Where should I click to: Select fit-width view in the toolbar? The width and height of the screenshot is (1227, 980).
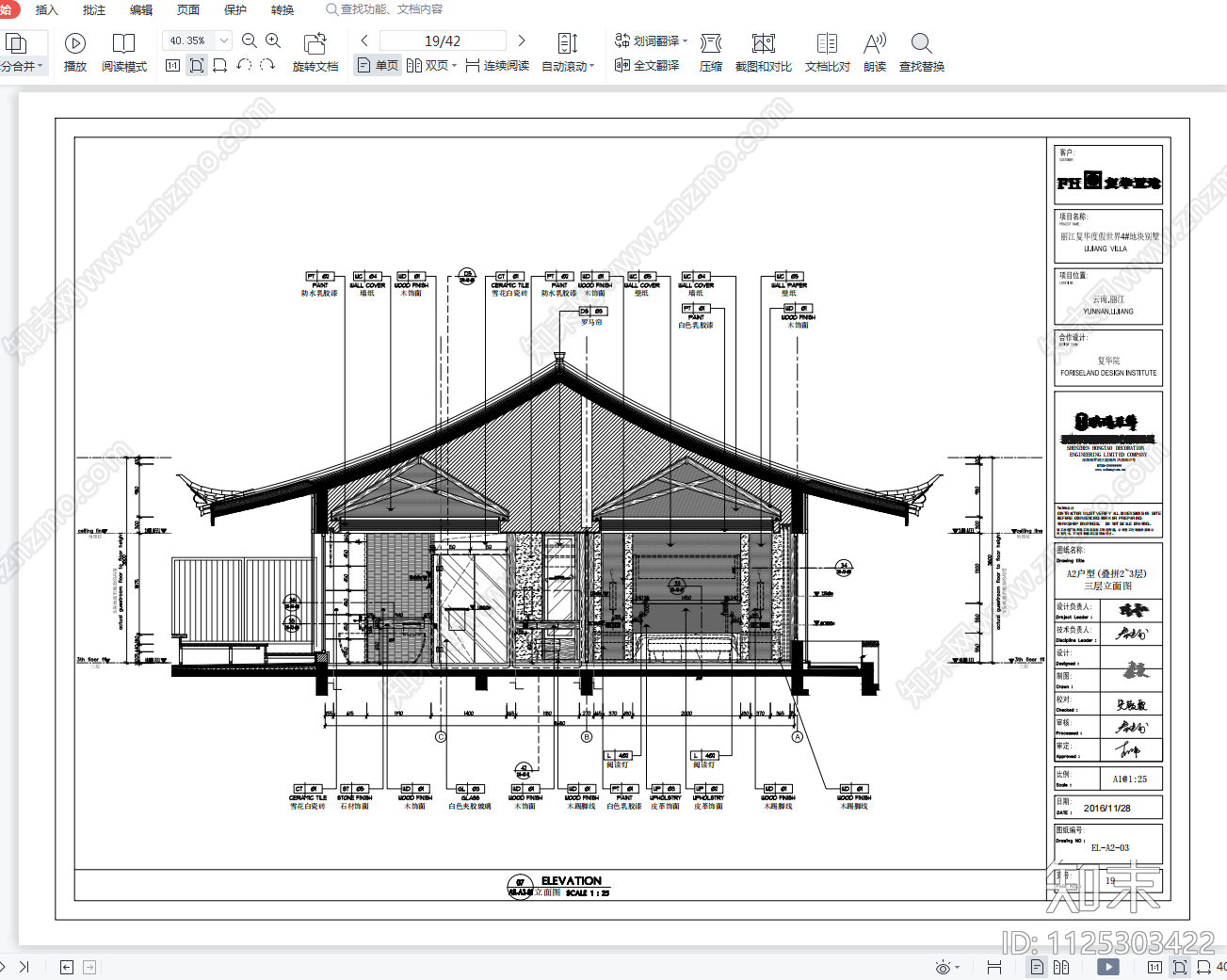tap(220, 65)
